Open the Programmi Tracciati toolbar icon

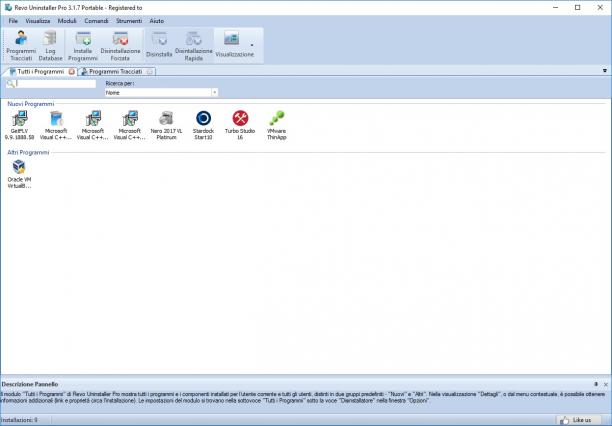click(21, 45)
